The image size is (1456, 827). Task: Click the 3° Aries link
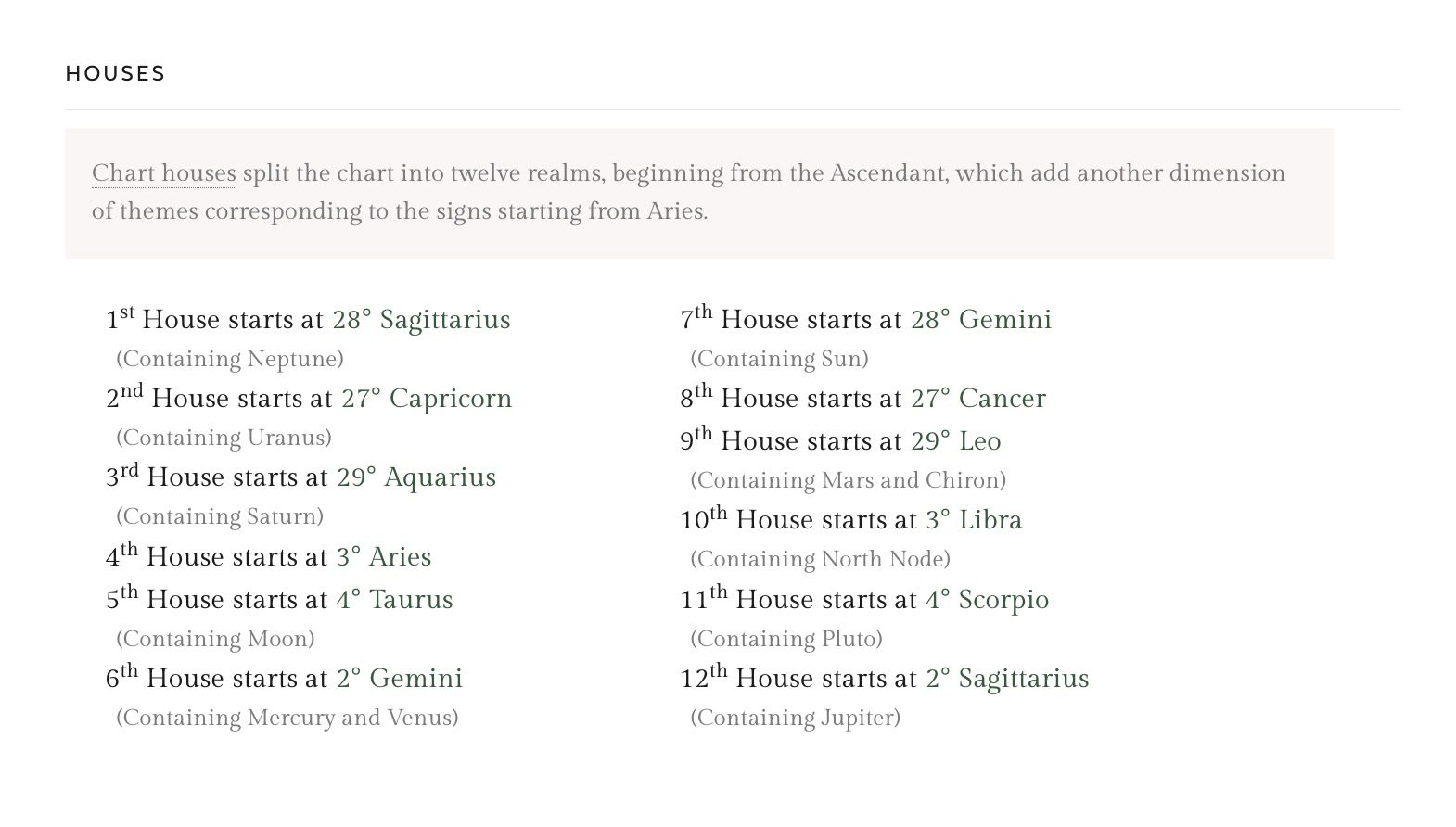(384, 557)
